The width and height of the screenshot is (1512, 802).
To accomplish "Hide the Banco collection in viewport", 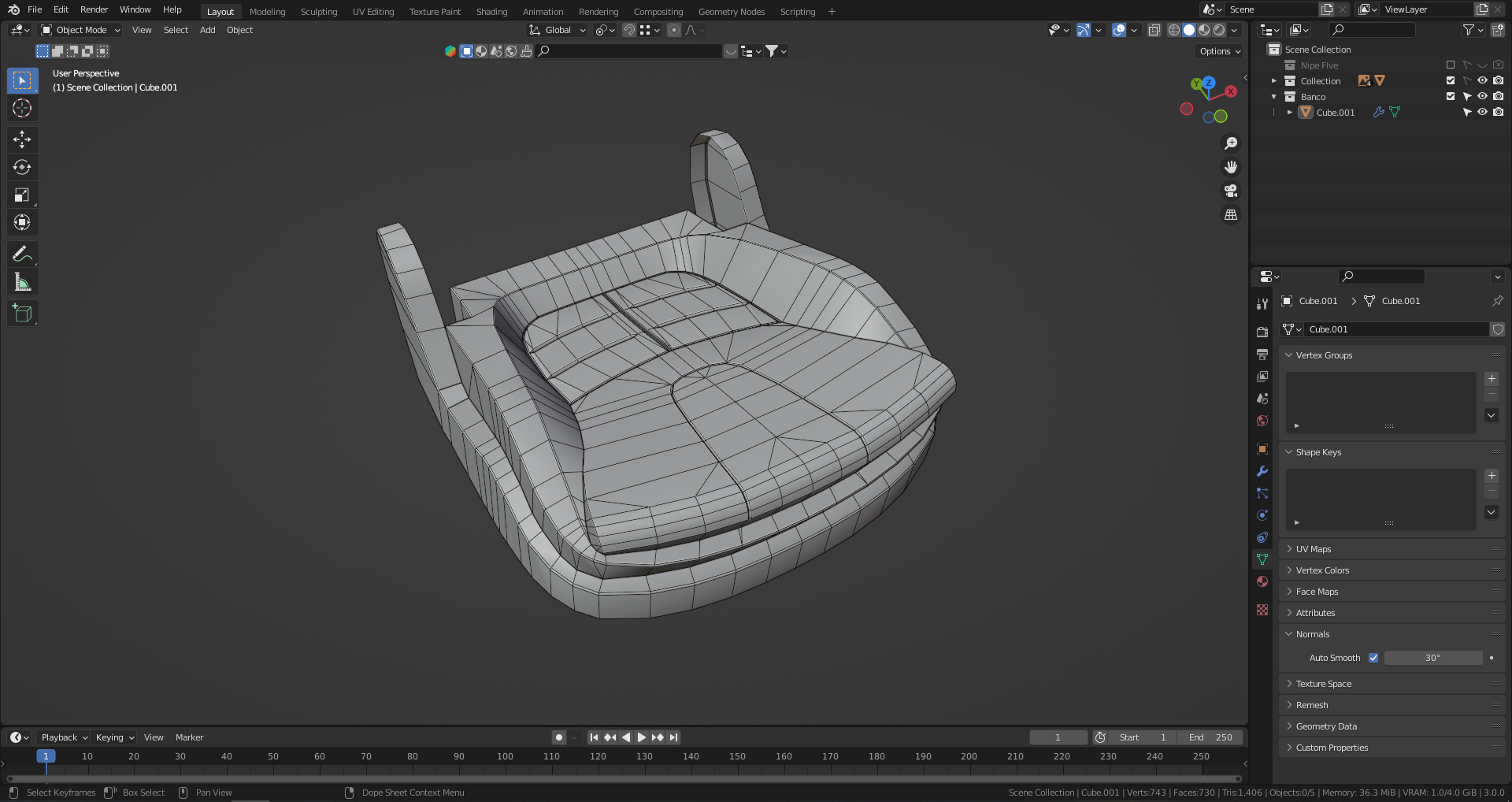I will click(1482, 97).
